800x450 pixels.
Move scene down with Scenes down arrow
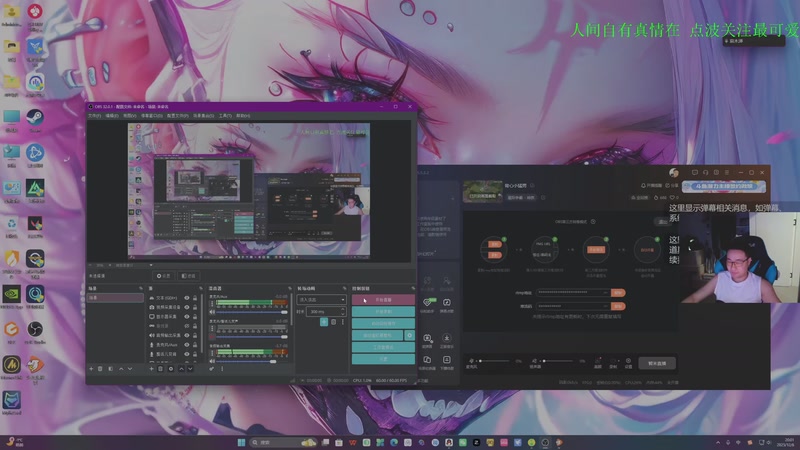click(x=130, y=369)
